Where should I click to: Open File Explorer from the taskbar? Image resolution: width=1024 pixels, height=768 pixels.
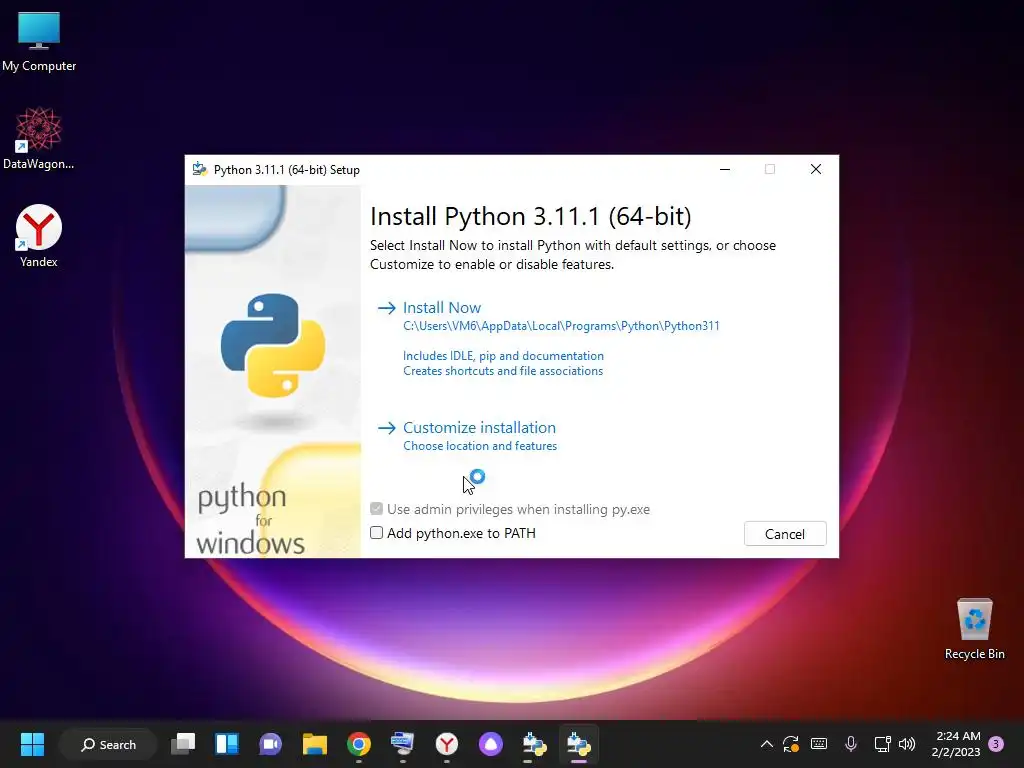(315, 744)
